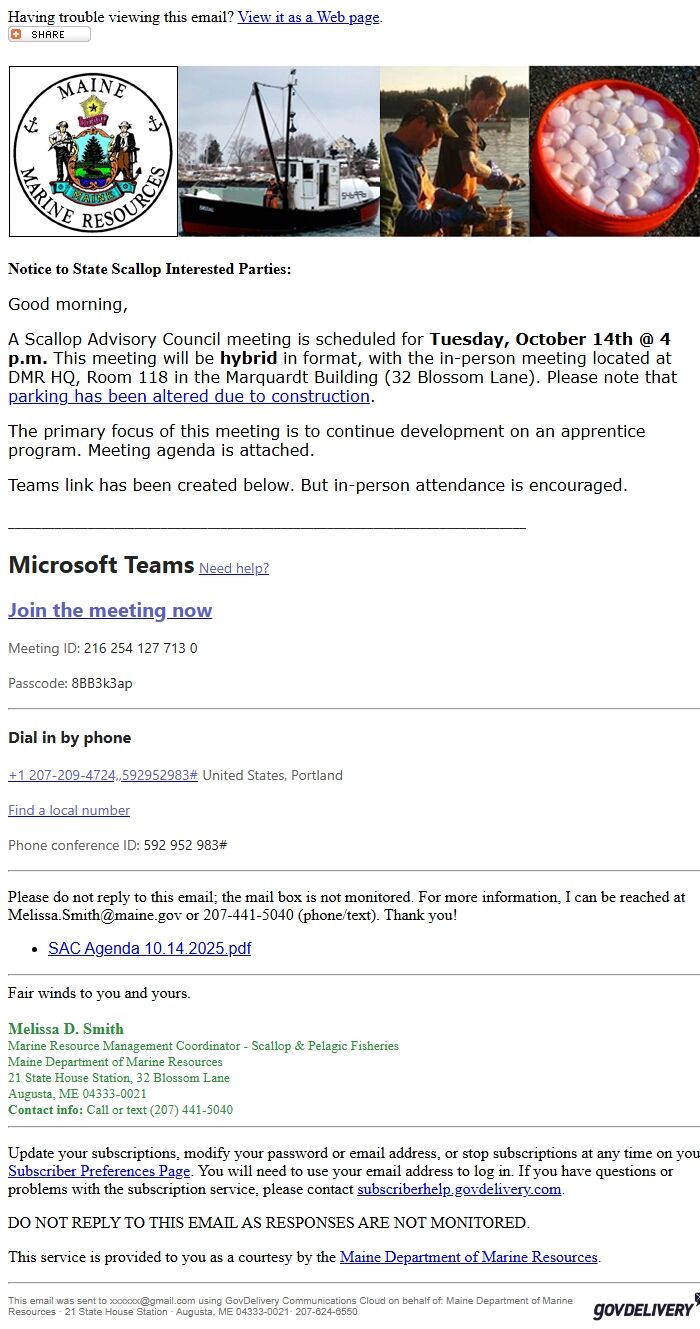Open the fishing boat banner photo
The image size is (700, 1329).
[279, 151]
